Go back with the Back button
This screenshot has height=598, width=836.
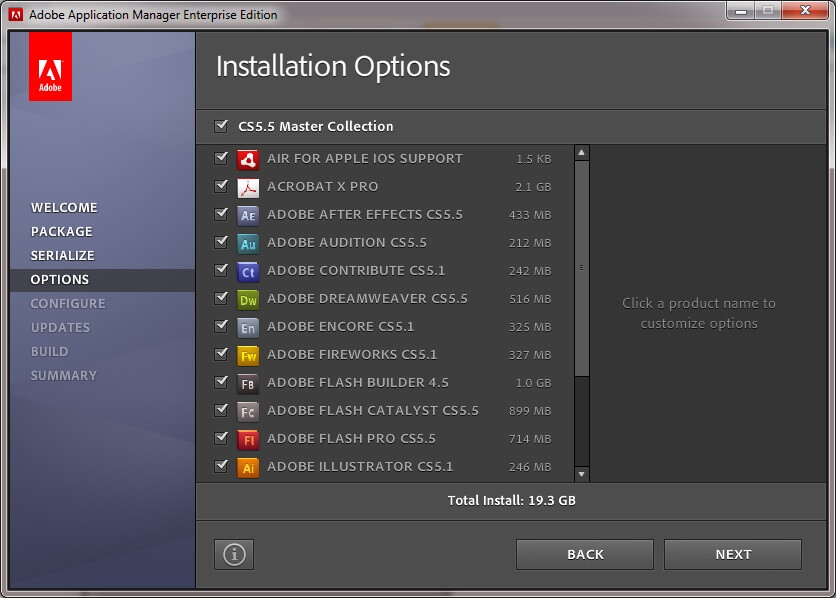tap(585, 554)
